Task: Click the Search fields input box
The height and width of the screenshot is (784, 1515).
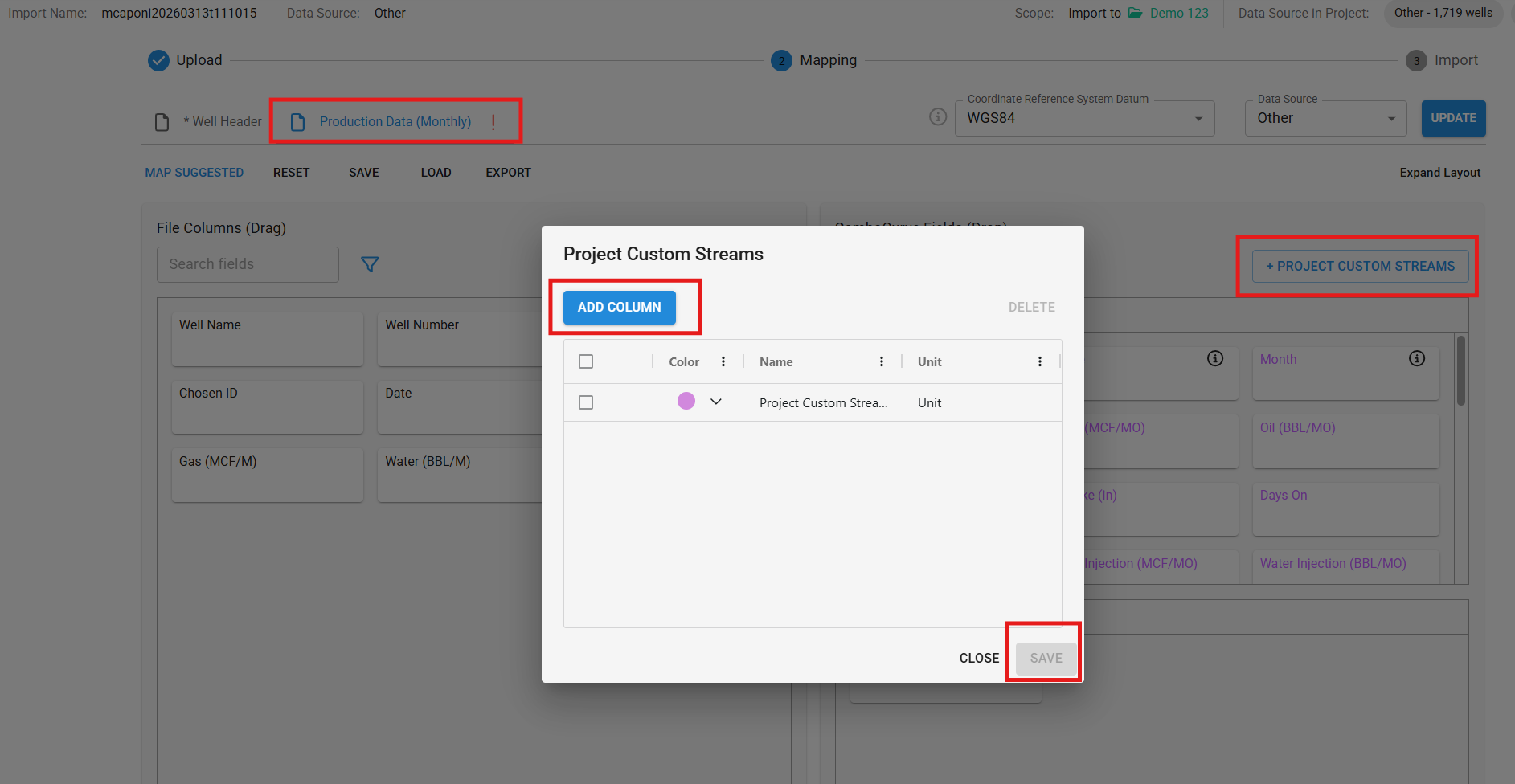Action: click(248, 264)
